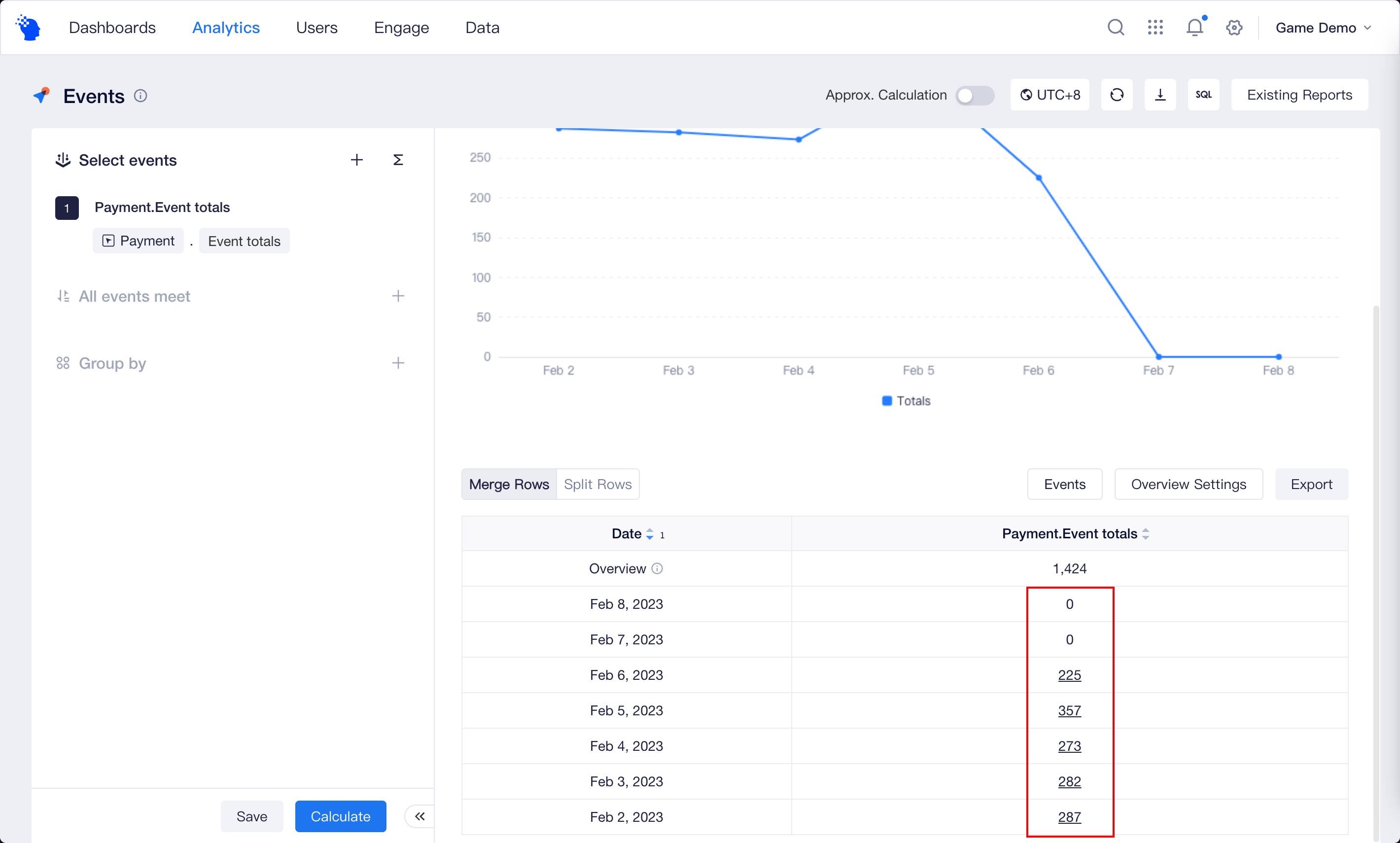Click the Export button
The height and width of the screenshot is (843, 1400).
(1311, 485)
